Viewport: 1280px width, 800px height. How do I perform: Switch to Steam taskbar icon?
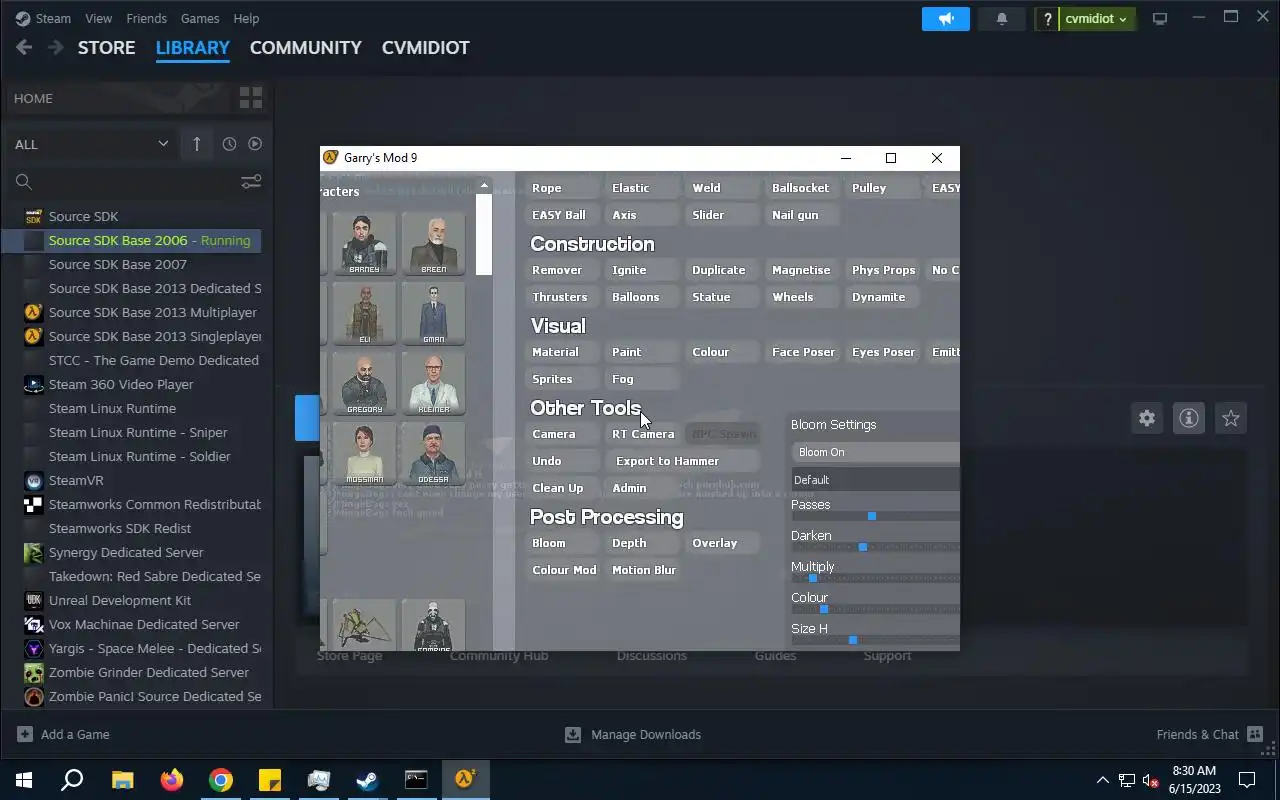[x=367, y=780]
